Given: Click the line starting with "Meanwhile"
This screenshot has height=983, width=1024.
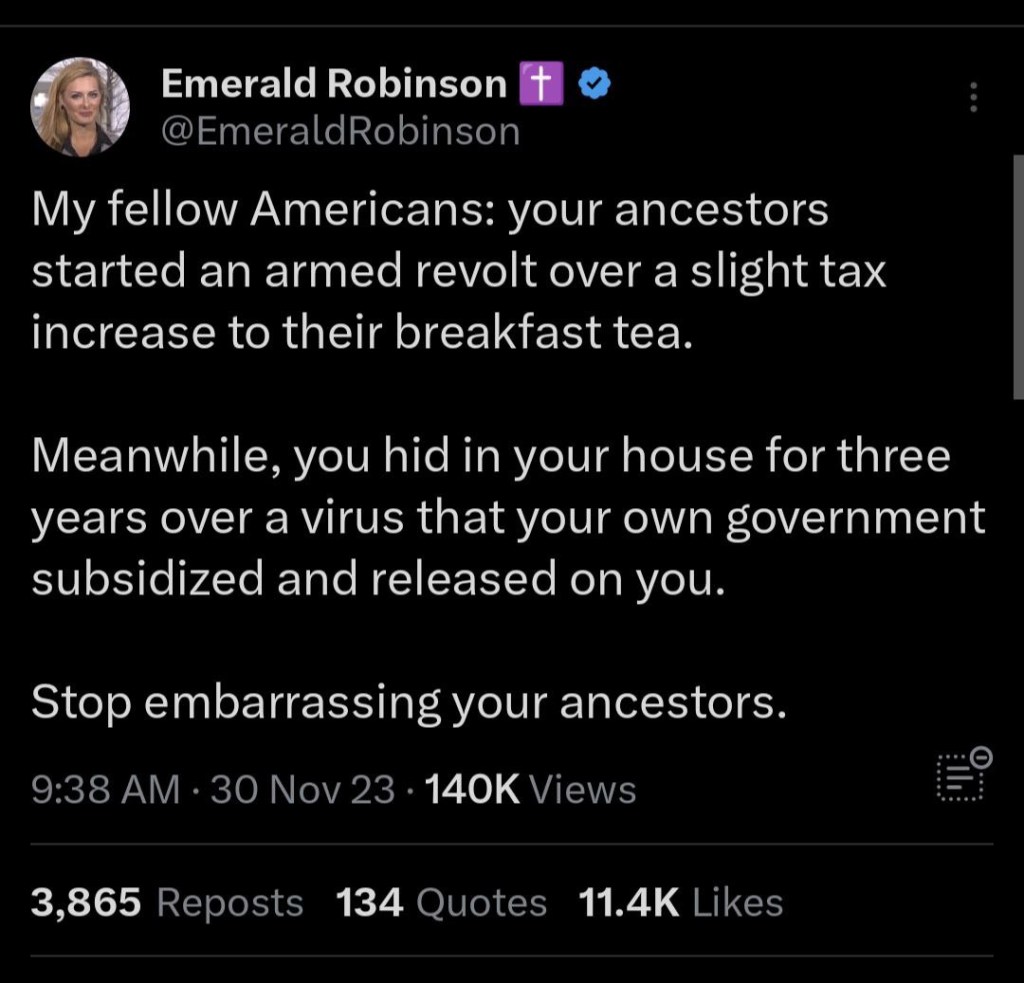Looking at the screenshot, I should point(490,457).
